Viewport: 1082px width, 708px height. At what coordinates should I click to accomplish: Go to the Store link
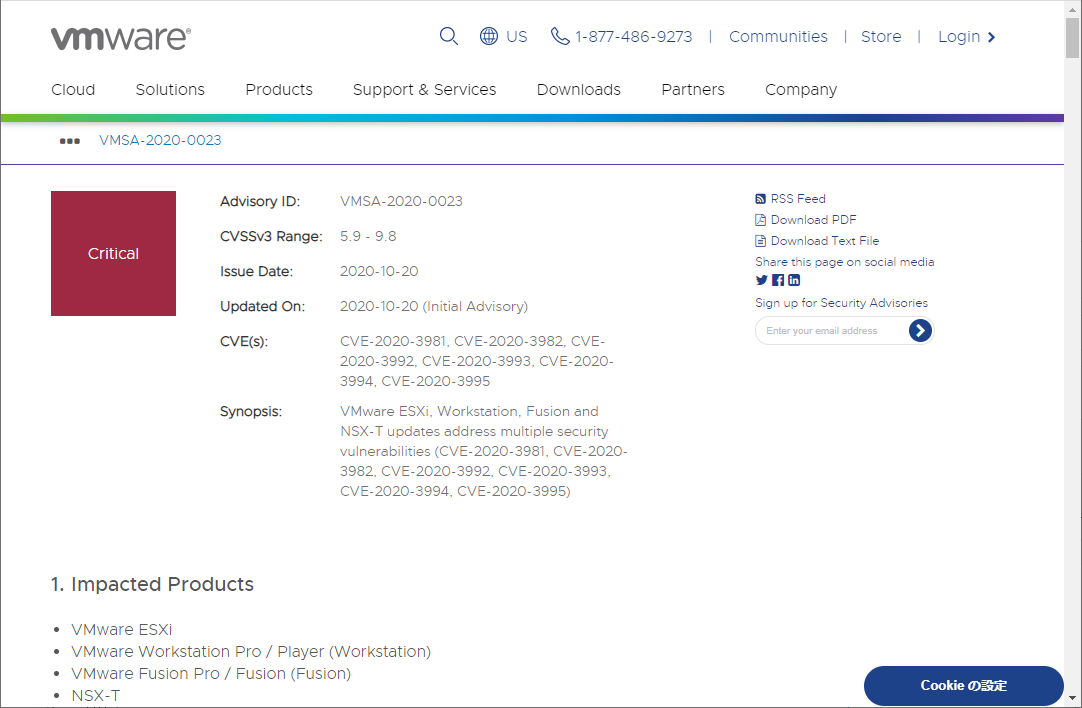(x=881, y=37)
